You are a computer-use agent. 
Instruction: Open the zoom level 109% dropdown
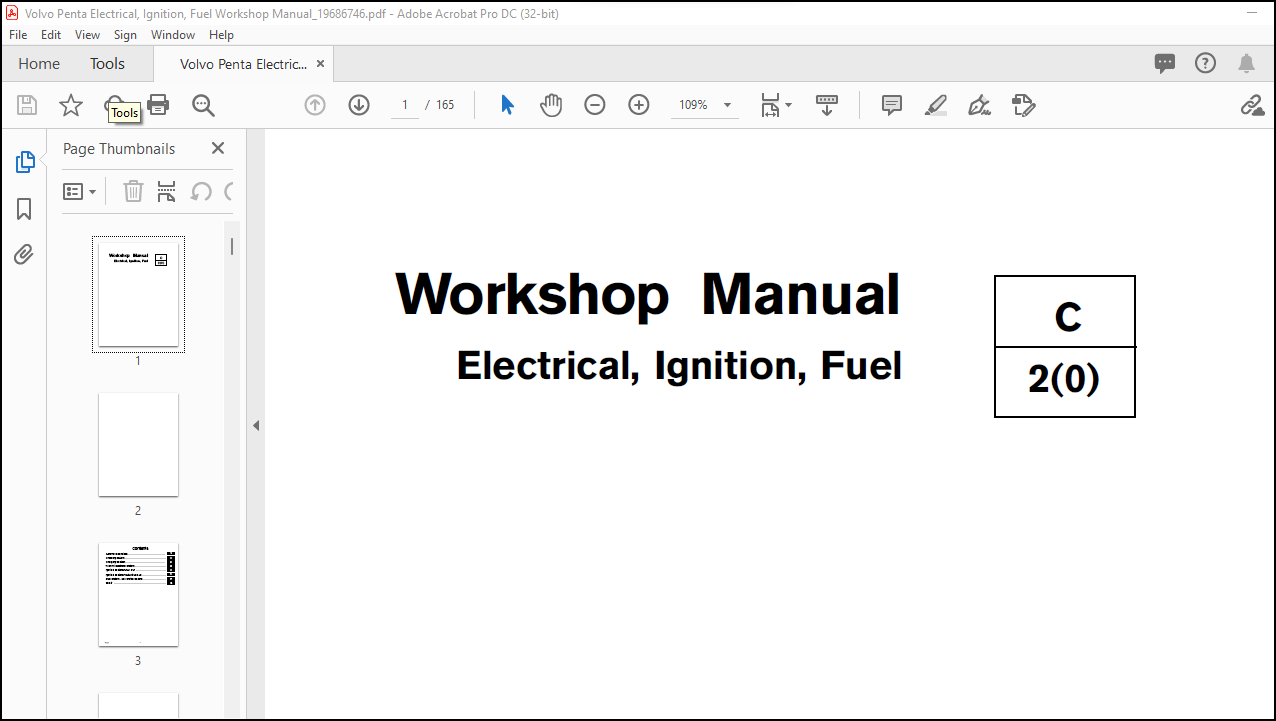pos(705,105)
